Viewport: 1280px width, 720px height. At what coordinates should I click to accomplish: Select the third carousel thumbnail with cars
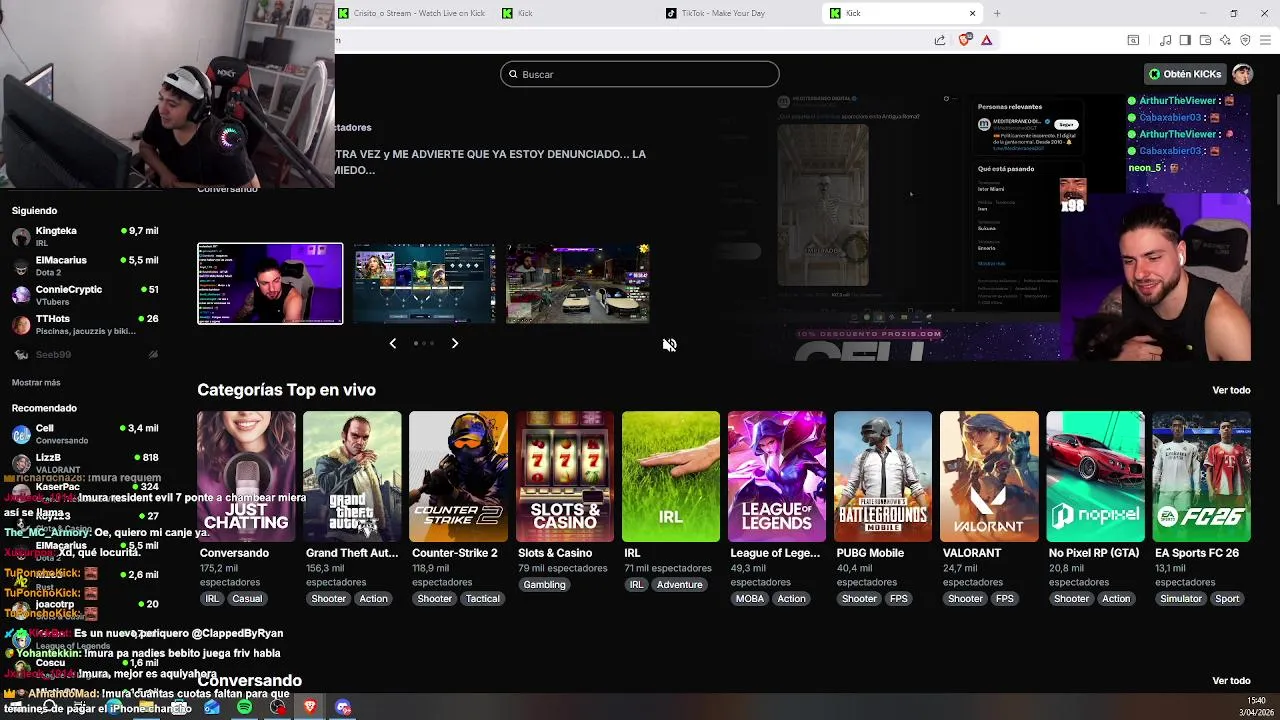pyautogui.click(x=578, y=284)
